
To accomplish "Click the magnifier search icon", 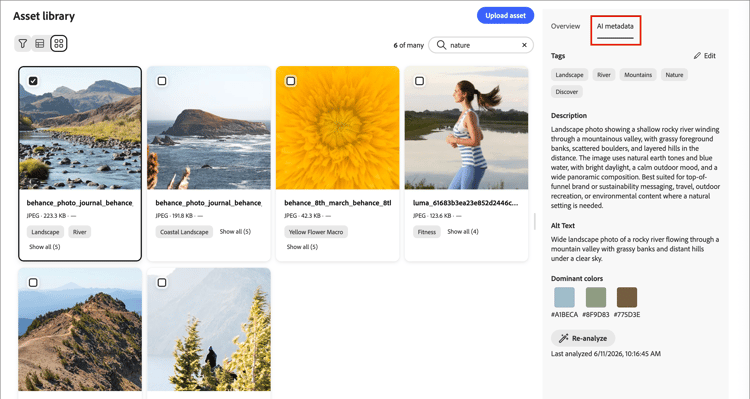I will [x=441, y=45].
